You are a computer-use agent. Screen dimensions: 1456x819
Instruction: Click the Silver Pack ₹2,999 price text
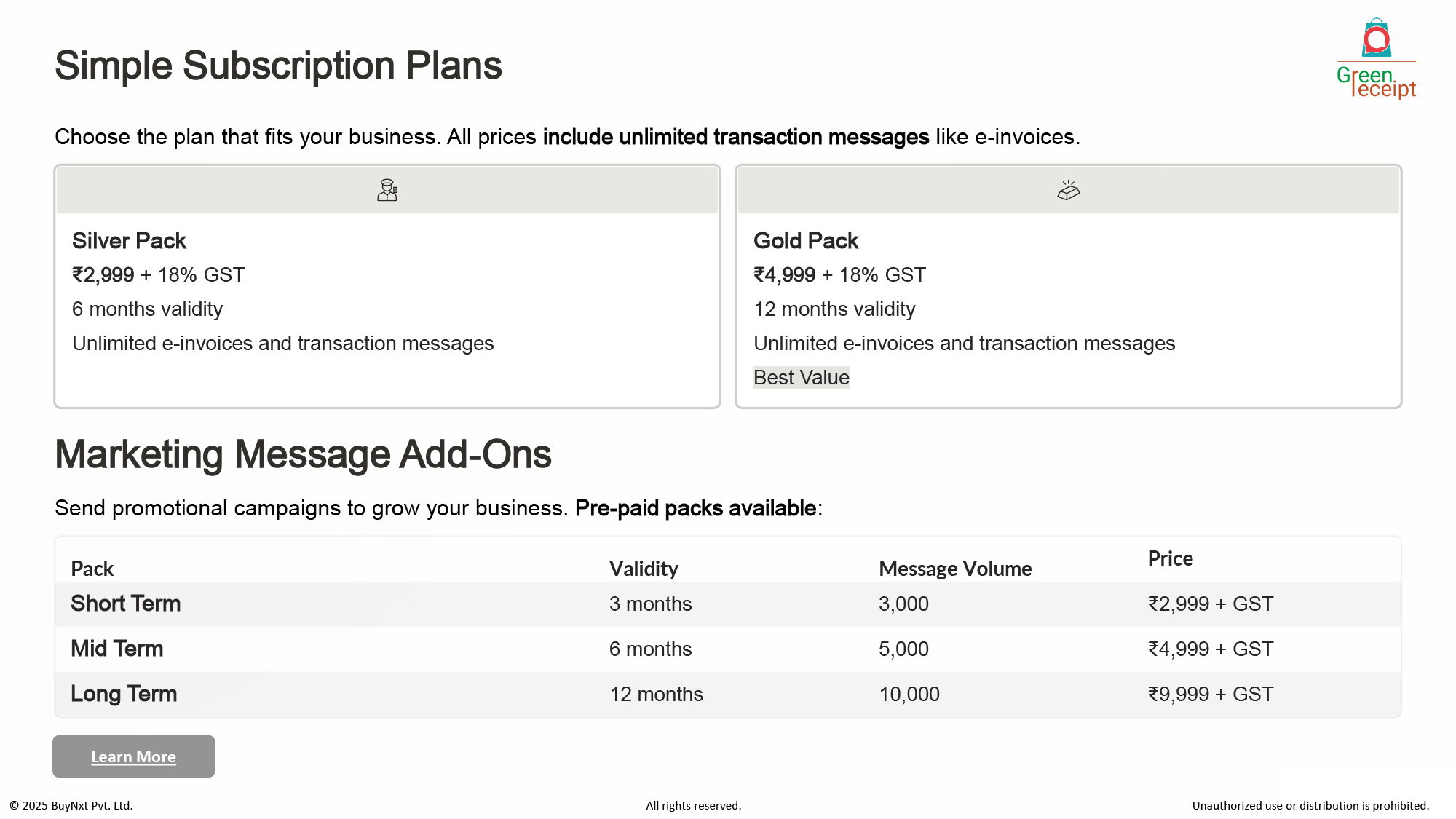pos(103,275)
